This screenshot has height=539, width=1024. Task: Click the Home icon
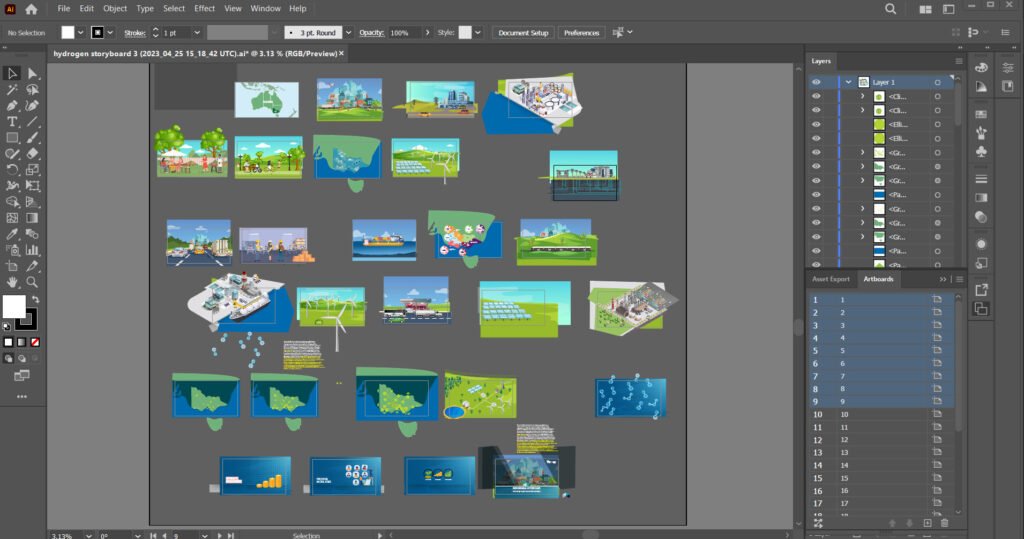pyautogui.click(x=31, y=9)
